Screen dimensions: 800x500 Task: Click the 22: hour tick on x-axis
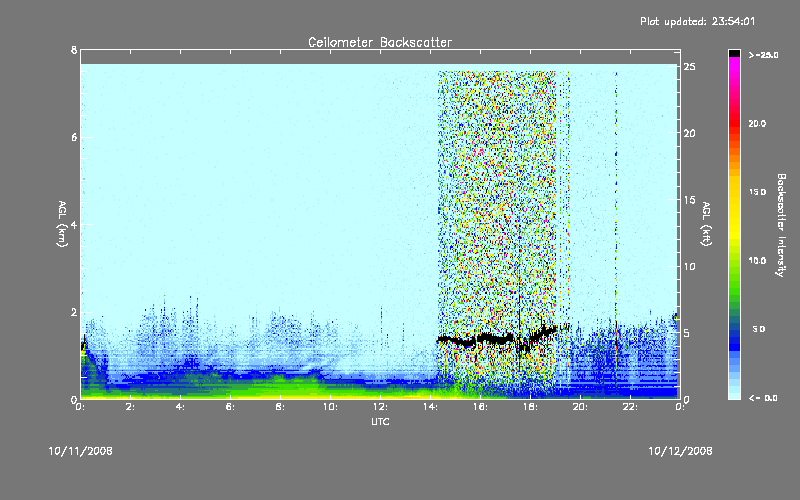630,407
